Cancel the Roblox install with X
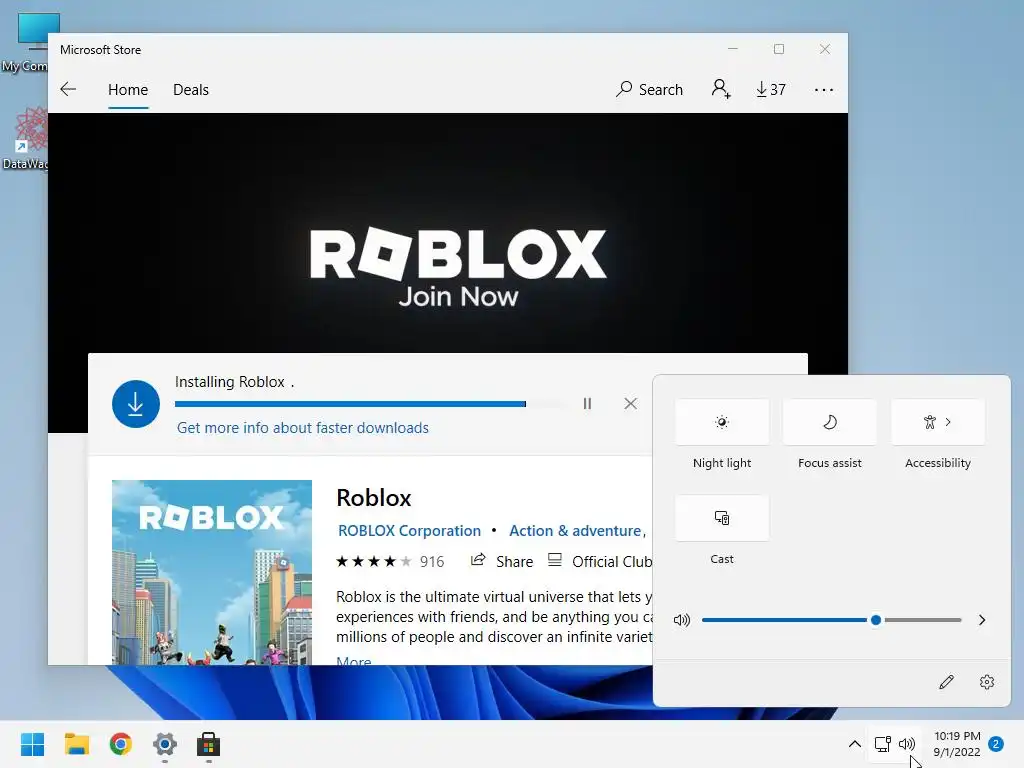This screenshot has width=1024, height=768. pyautogui.click(x=630, y=404)
